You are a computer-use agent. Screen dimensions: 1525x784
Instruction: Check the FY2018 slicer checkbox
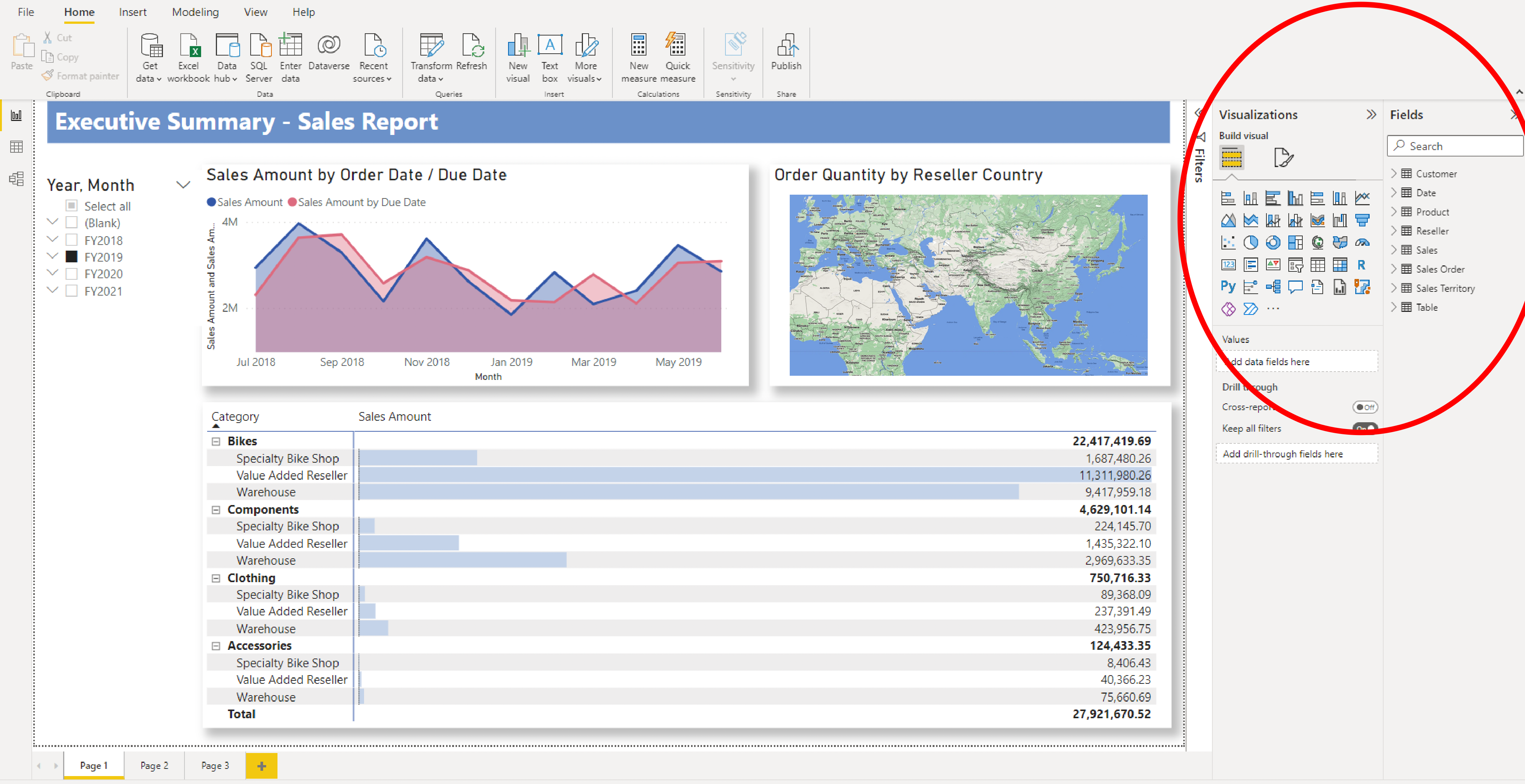(71, 240)
